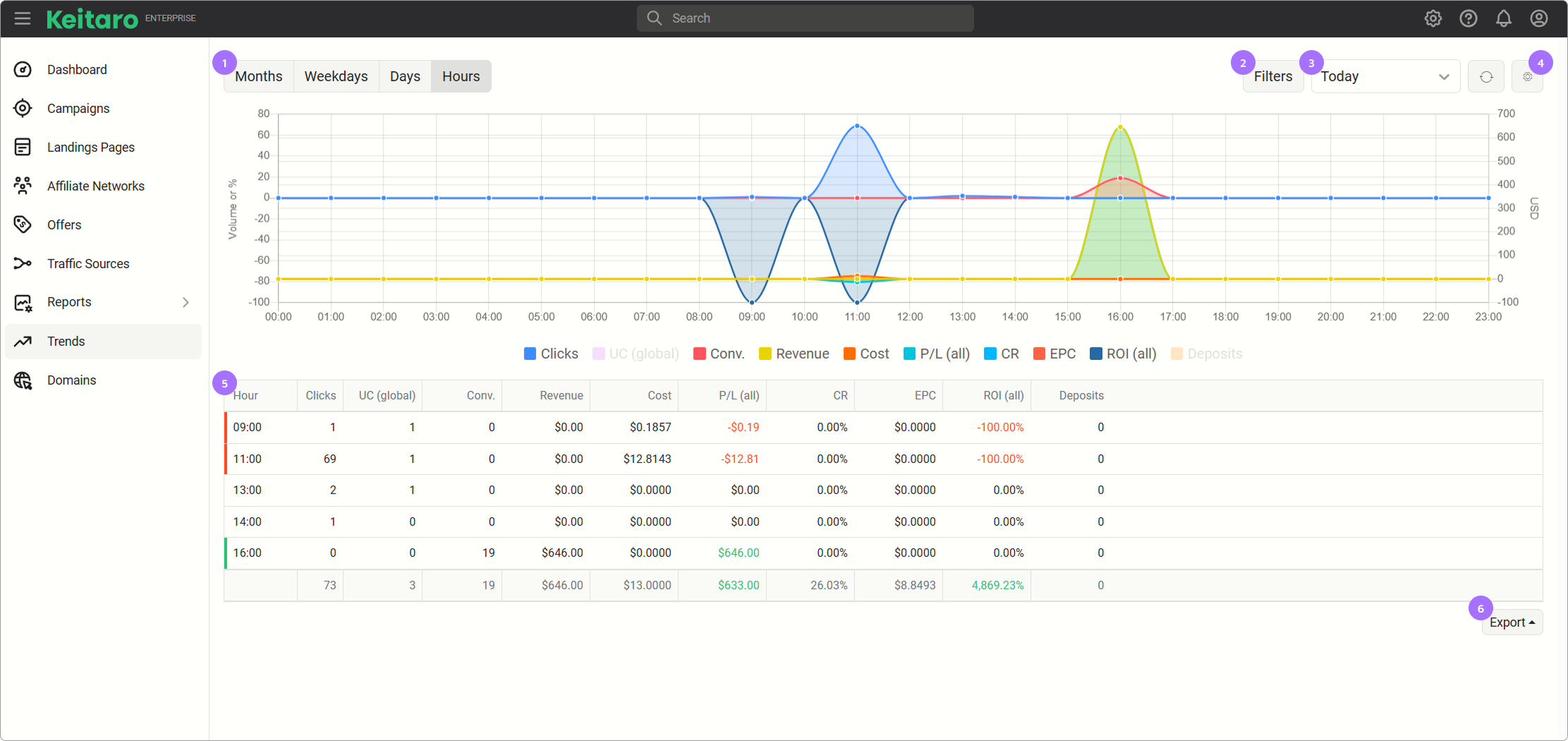Image resolution: width=1568 pixels, height=741 pixels.
Task: Click the Trends arrow icon
Action: point(23,342)
